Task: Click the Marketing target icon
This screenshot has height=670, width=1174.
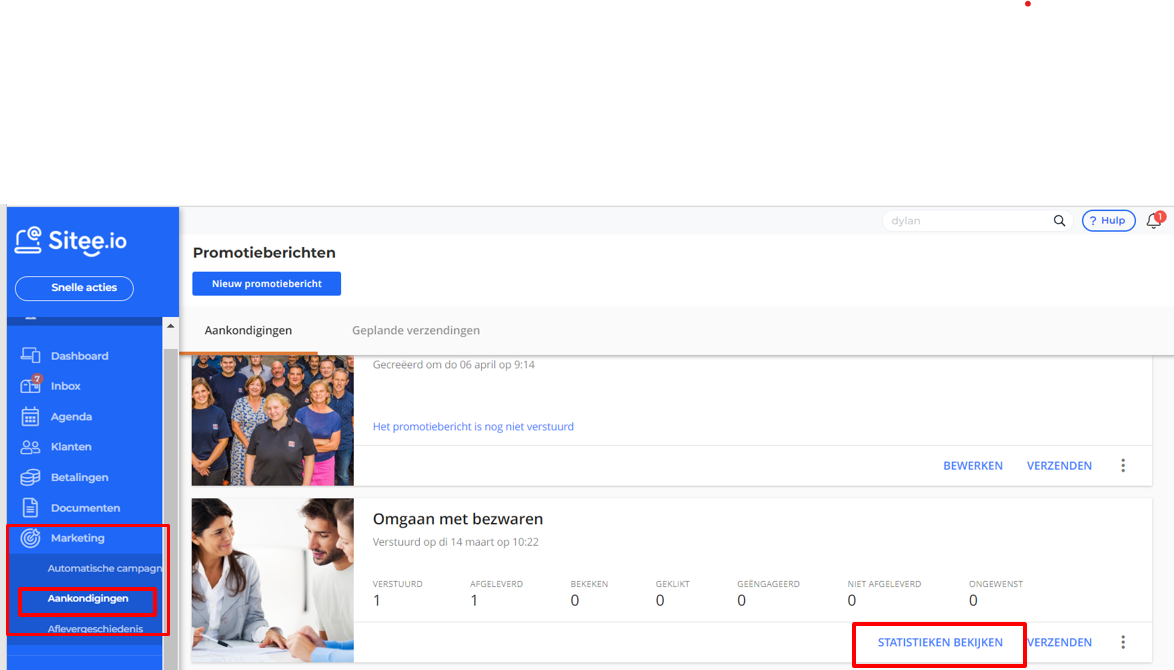Action: 30,537
